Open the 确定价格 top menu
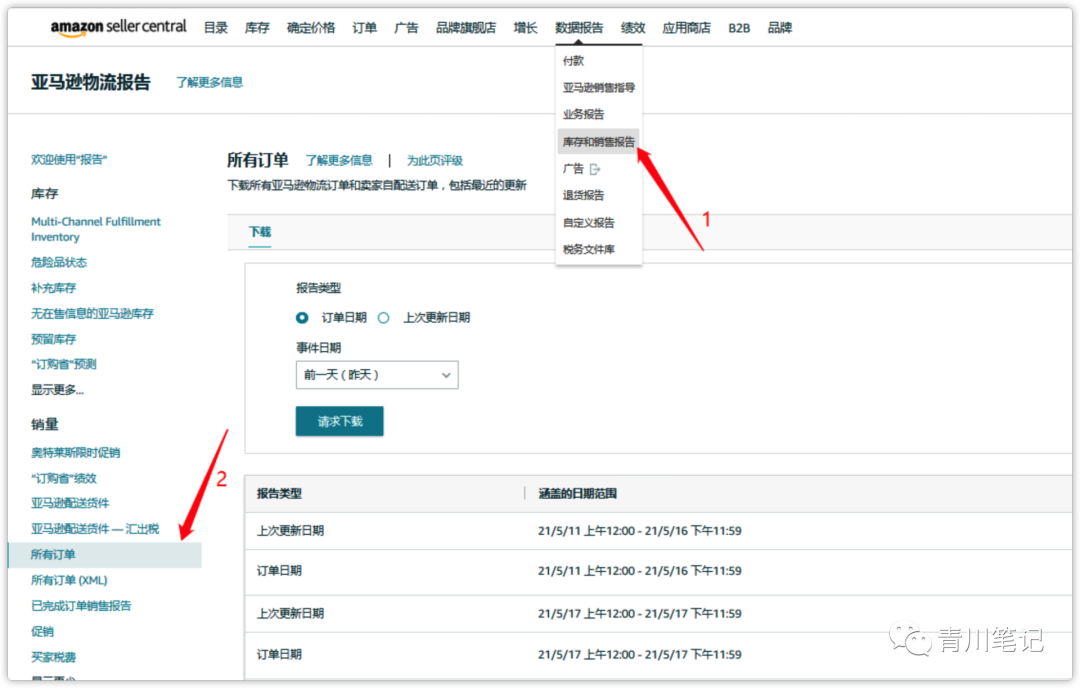 311,28
